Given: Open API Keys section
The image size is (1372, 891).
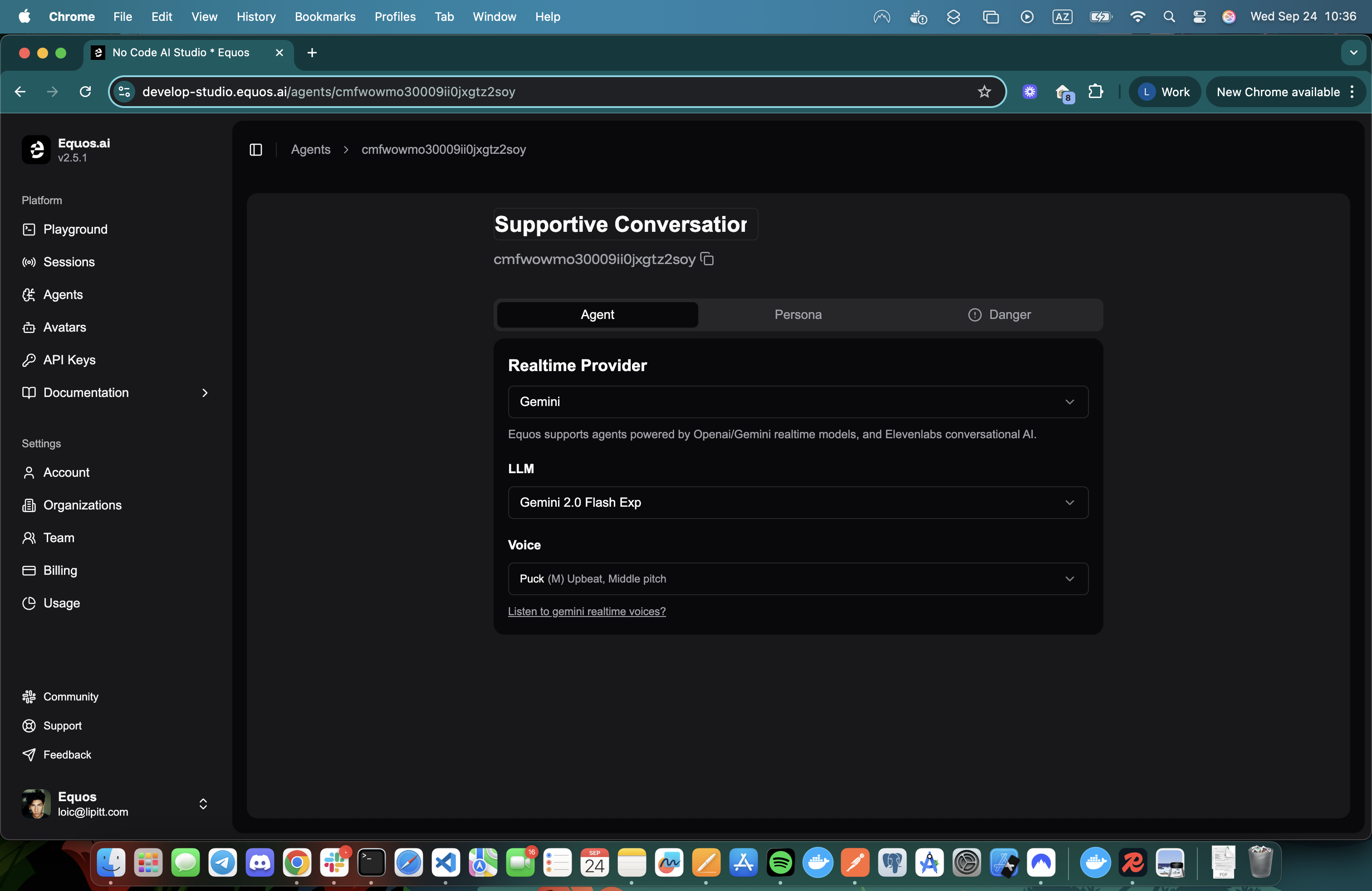Looking at the screenshot, I should (x=69, y=360).
